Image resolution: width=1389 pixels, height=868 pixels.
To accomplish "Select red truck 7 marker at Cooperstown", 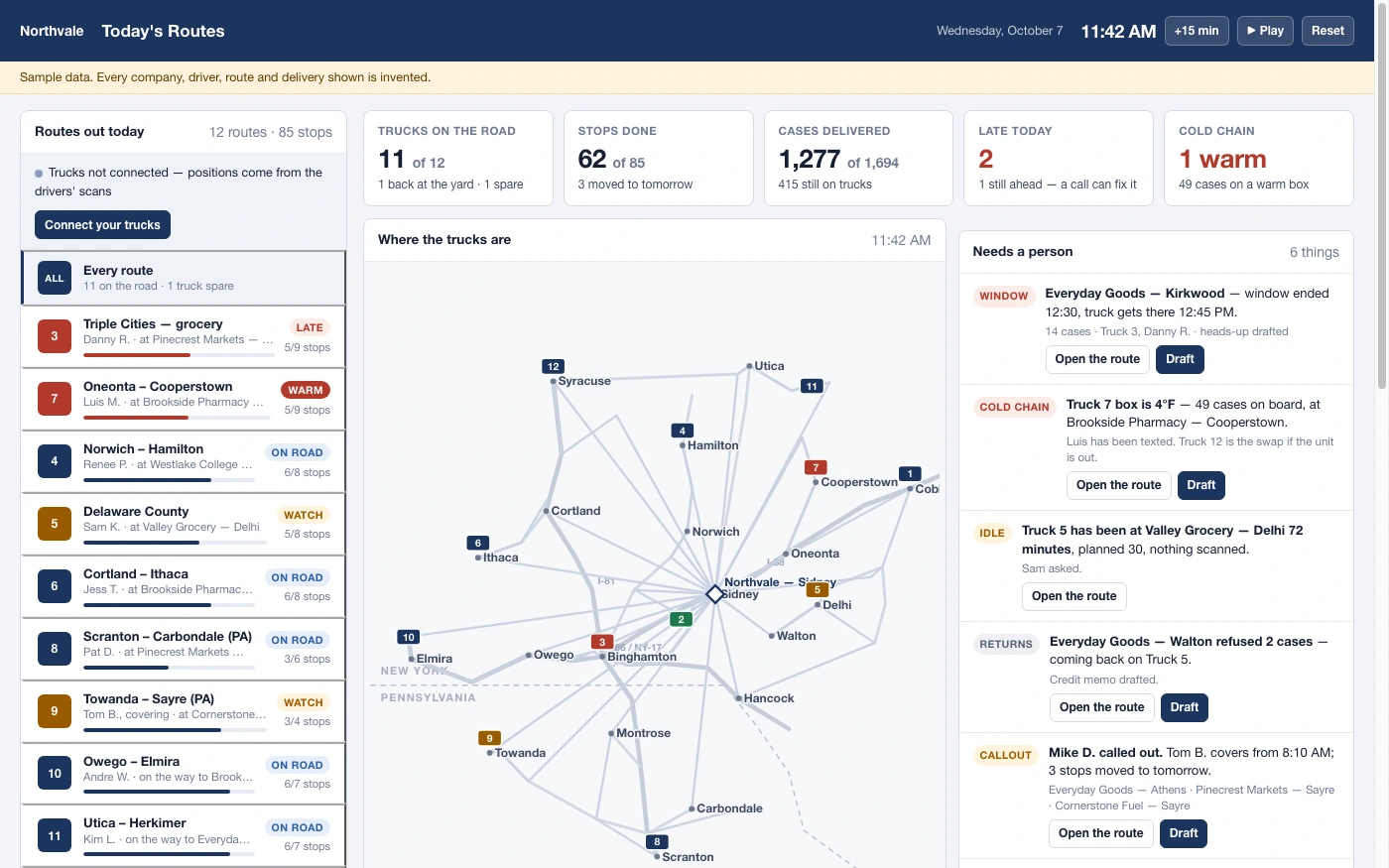I will point(816,467).
